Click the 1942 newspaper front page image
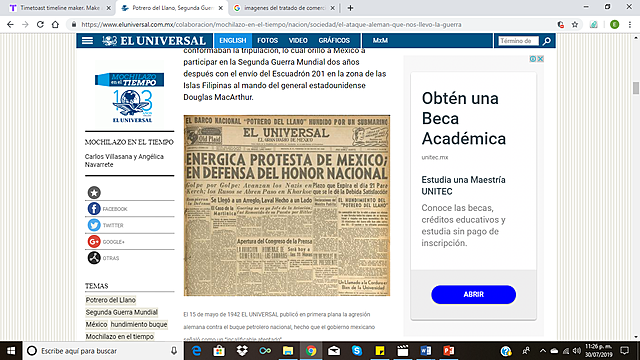The height and width of the screenshot is (360, 640). (x=287, y=205)
